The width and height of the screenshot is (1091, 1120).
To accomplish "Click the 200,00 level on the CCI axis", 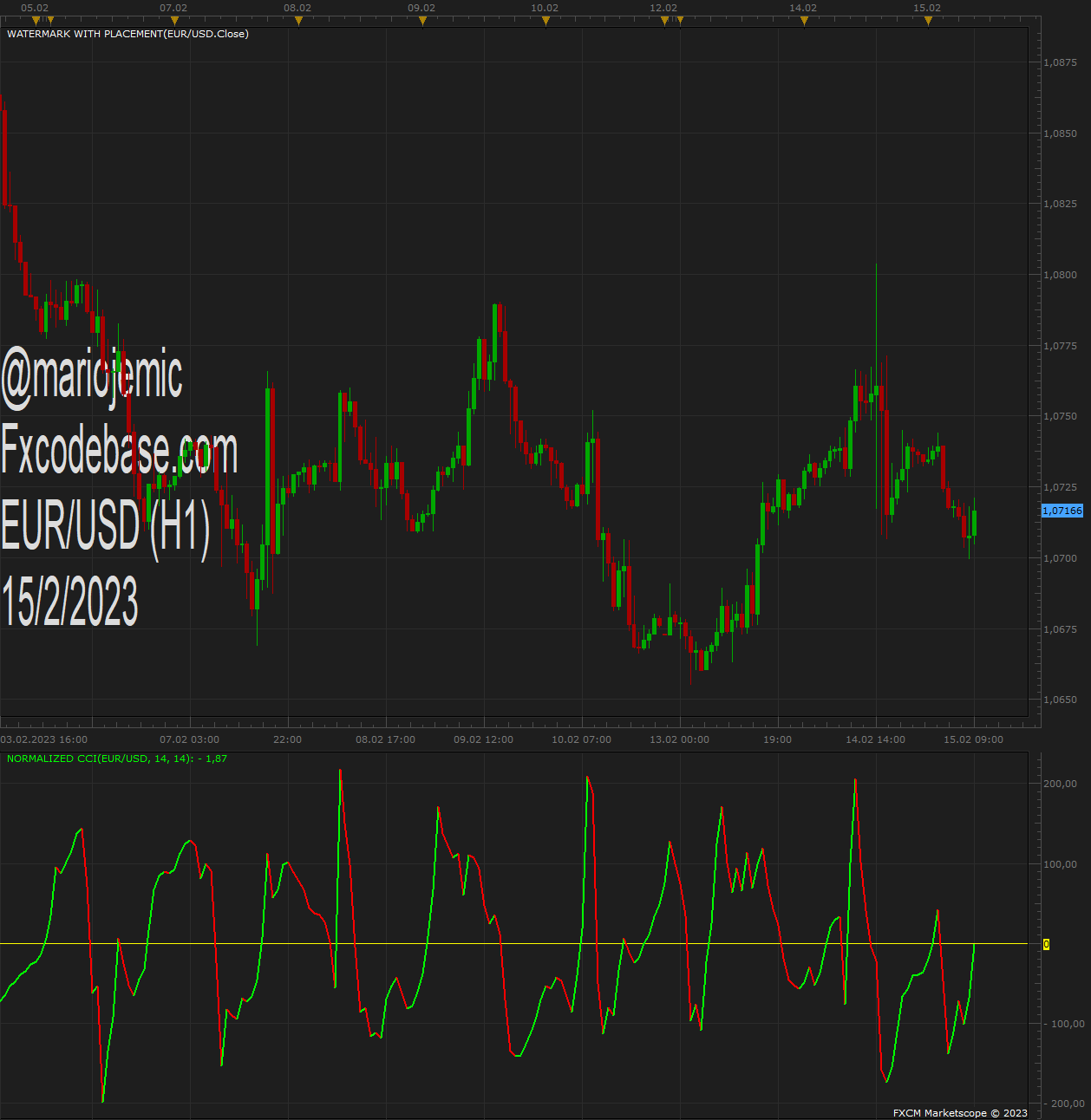I will [x=1060, y=784].
